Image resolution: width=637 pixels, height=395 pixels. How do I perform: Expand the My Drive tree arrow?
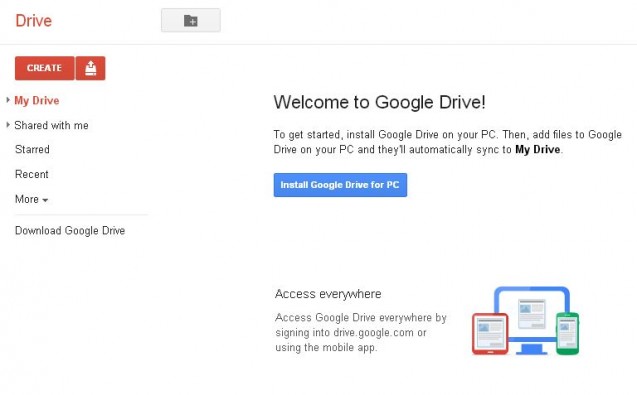tap(8, 100)
